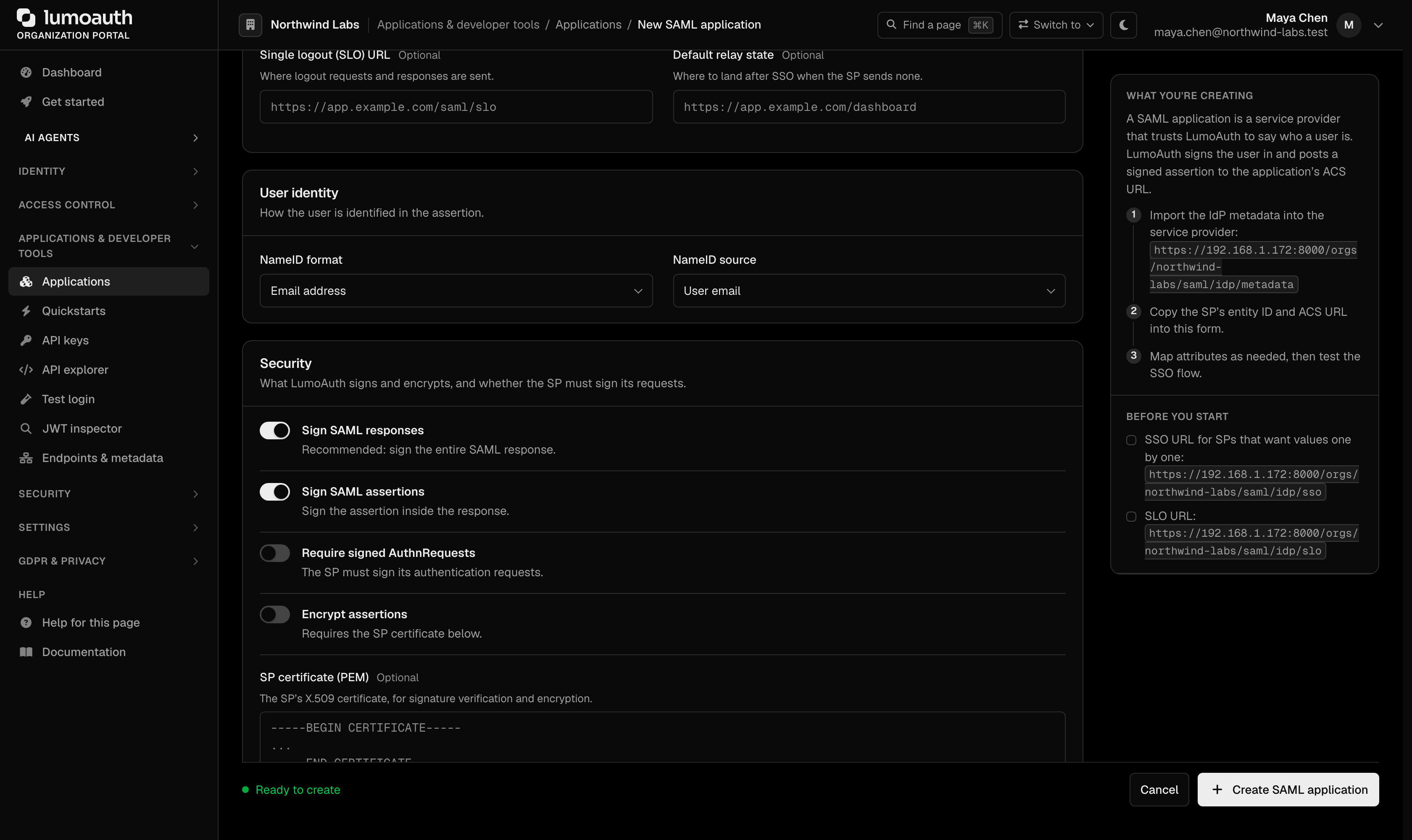Open the Find a page search
The width and height of the screenshot is (1412, 840).
pyautogui.click(x=939, y=25)
